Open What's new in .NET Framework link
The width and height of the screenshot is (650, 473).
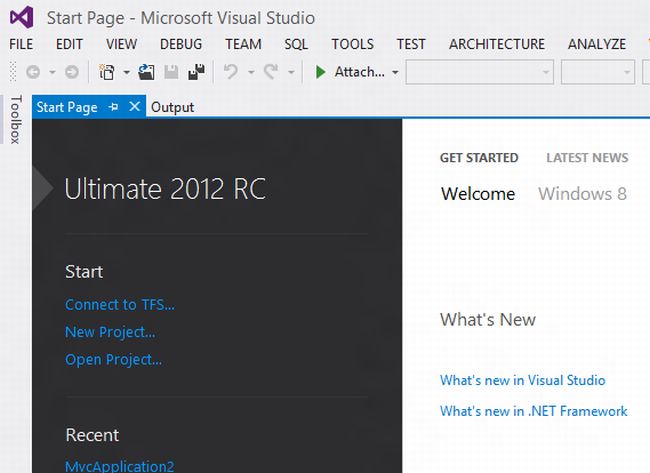click(x=534, y=411)
